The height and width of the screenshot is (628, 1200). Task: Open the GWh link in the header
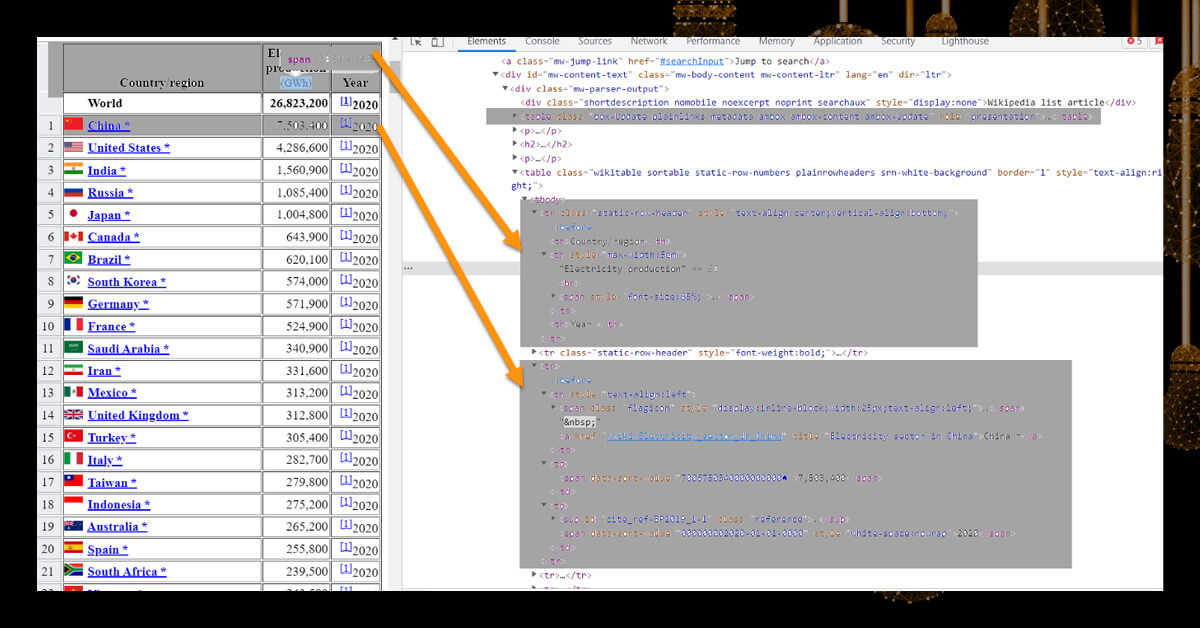[x=295, y=82]
